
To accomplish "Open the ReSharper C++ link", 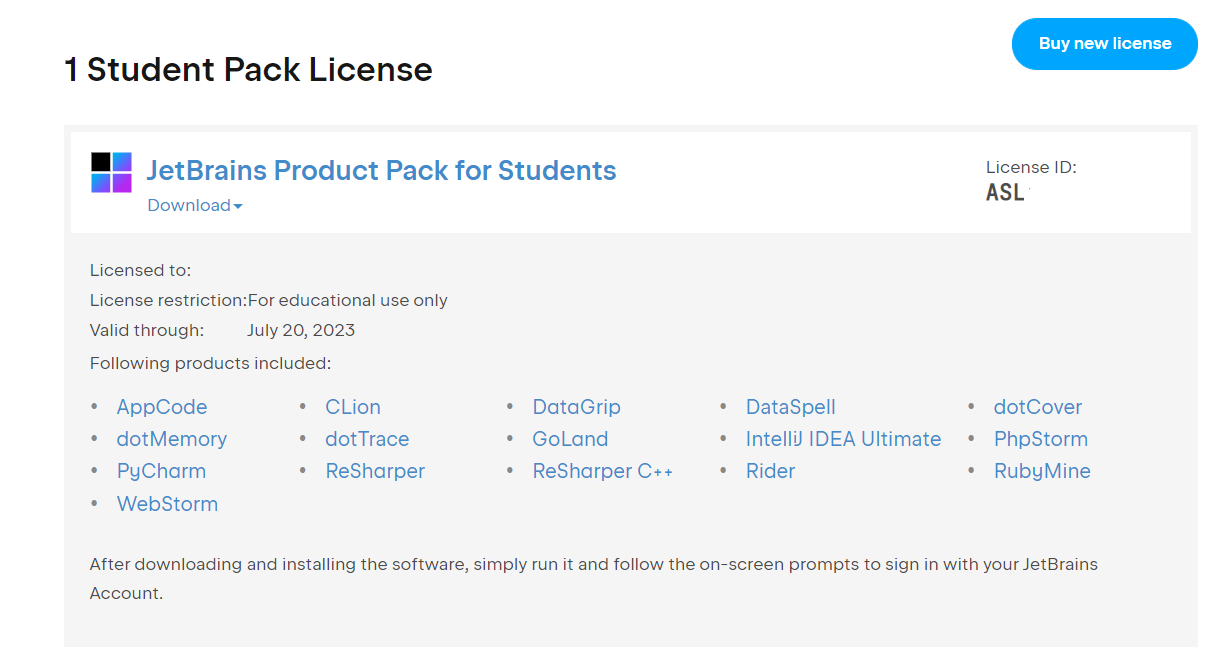I will point(602,471).
